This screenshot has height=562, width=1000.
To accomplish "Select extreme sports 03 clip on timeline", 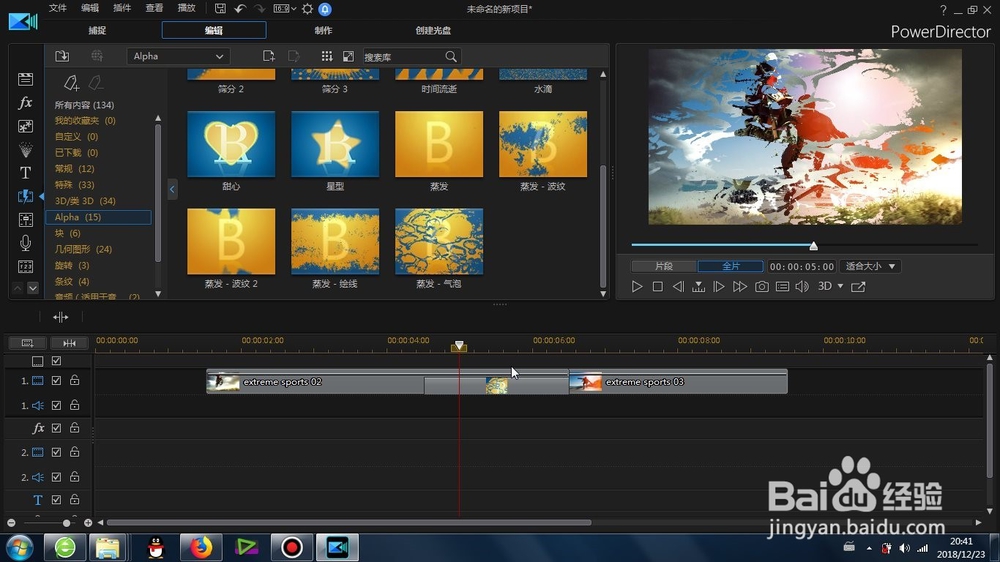I will pyautogui.click(x=678, y=381).
